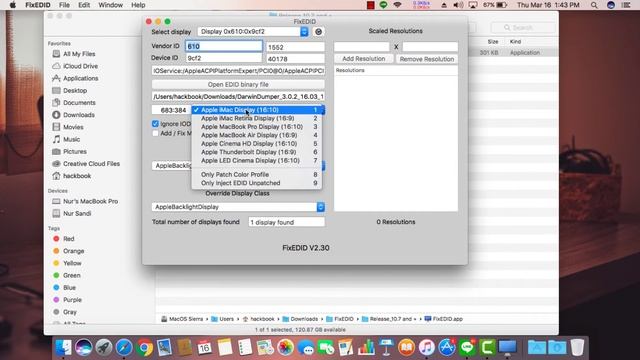Open Notification Center icon in menu bar
Viewport: 640px width, 360px height.
pos(625,5)
